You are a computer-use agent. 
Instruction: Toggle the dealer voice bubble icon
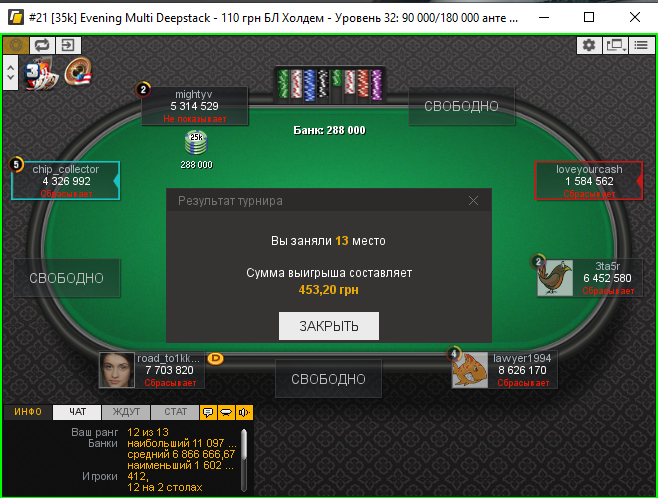[226, 412]
